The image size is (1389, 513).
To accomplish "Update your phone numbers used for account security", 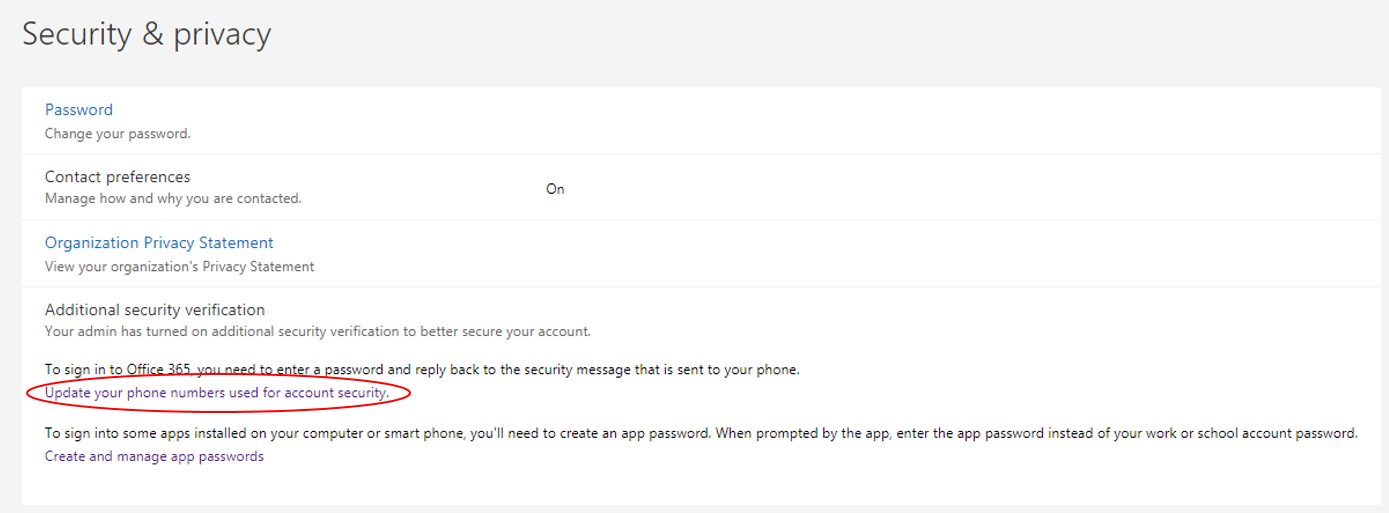I will point(216,393).
